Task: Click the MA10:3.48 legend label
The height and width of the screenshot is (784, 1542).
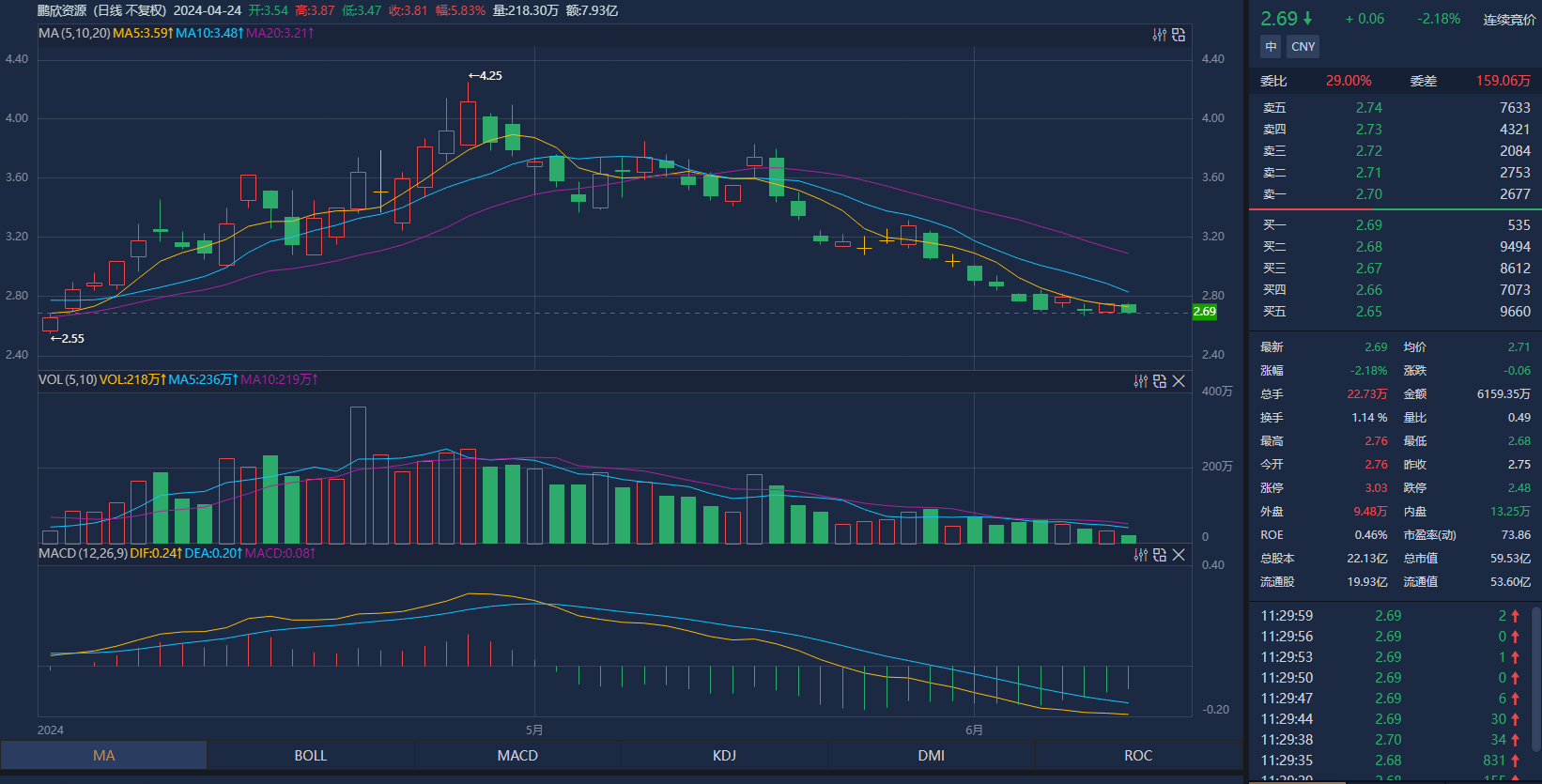Action: coord(209,33)
